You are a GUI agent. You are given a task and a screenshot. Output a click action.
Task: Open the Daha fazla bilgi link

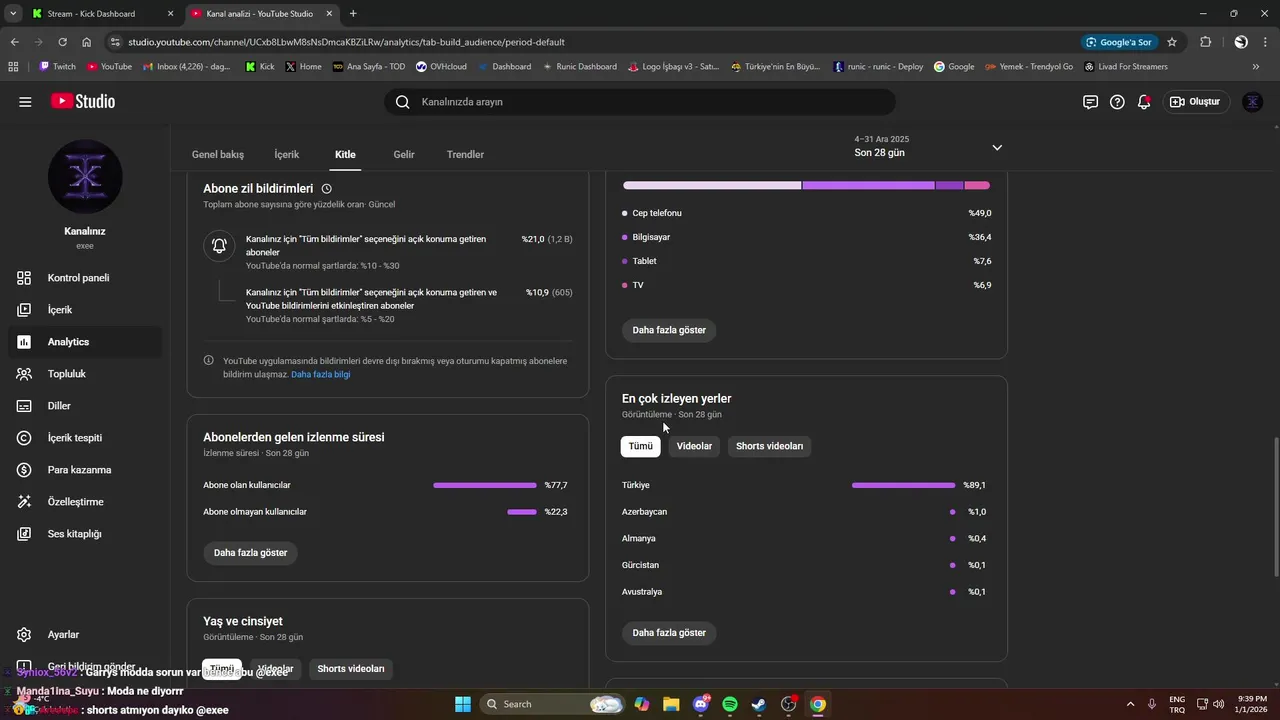(x=321, y=374)
